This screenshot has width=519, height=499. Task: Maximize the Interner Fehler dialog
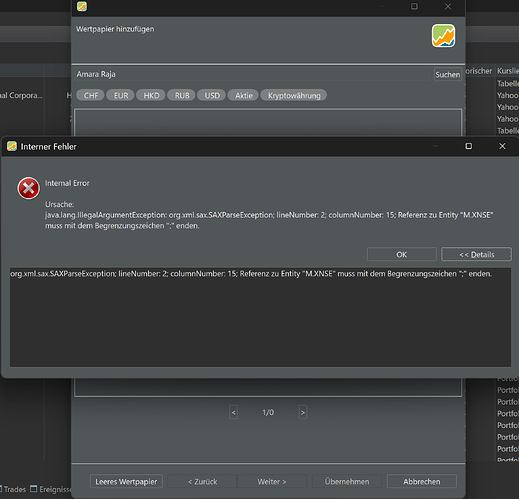pos(469,146)
